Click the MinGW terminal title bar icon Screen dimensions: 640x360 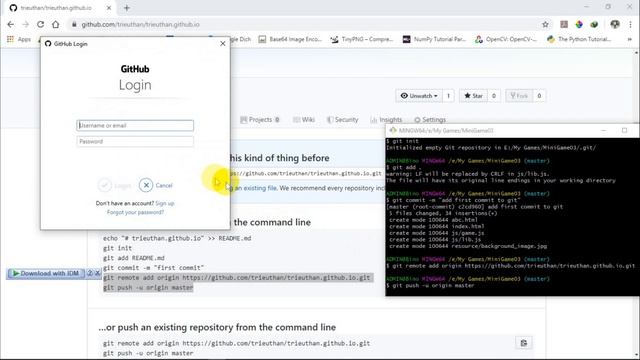click(x=393, y=131)
